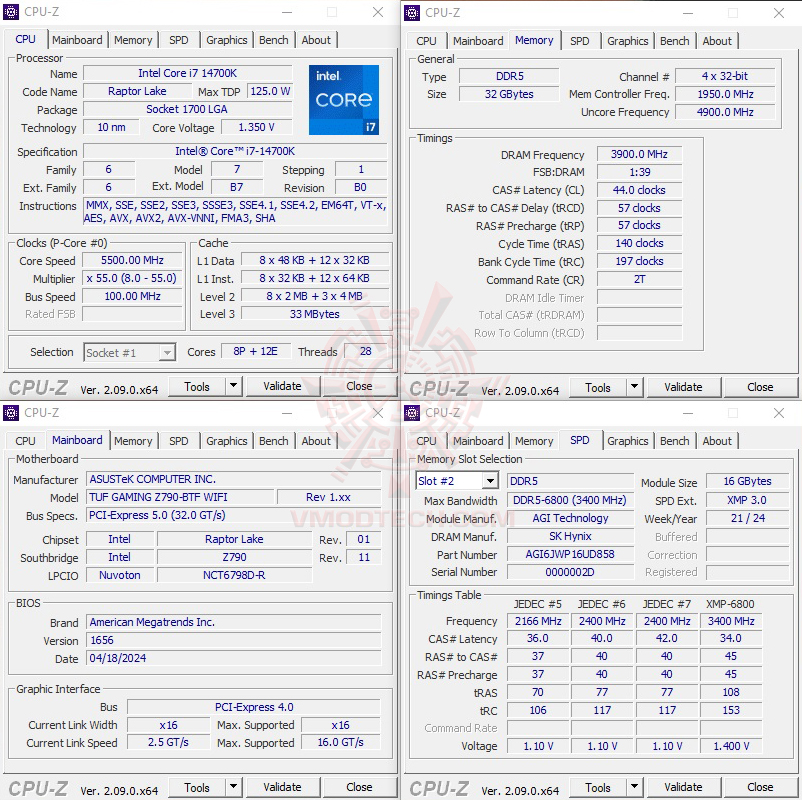This screenshot has height=800, width=802.
Task: Click the Current Link Speed 2.5 GT/s value
Action: [x=168, y=742]
